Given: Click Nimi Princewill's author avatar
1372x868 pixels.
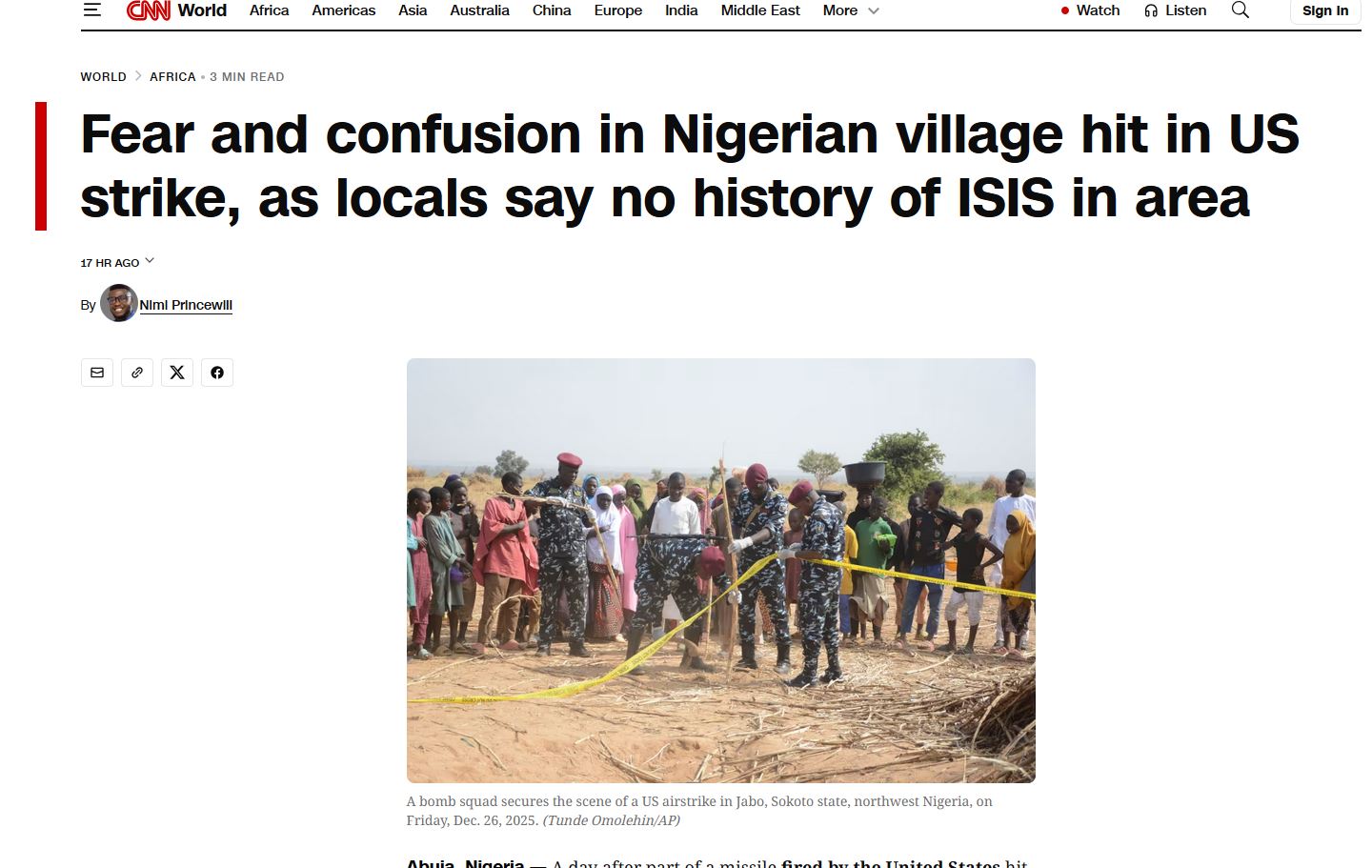Looking at the screenshot, I should [x=119, y=303].
